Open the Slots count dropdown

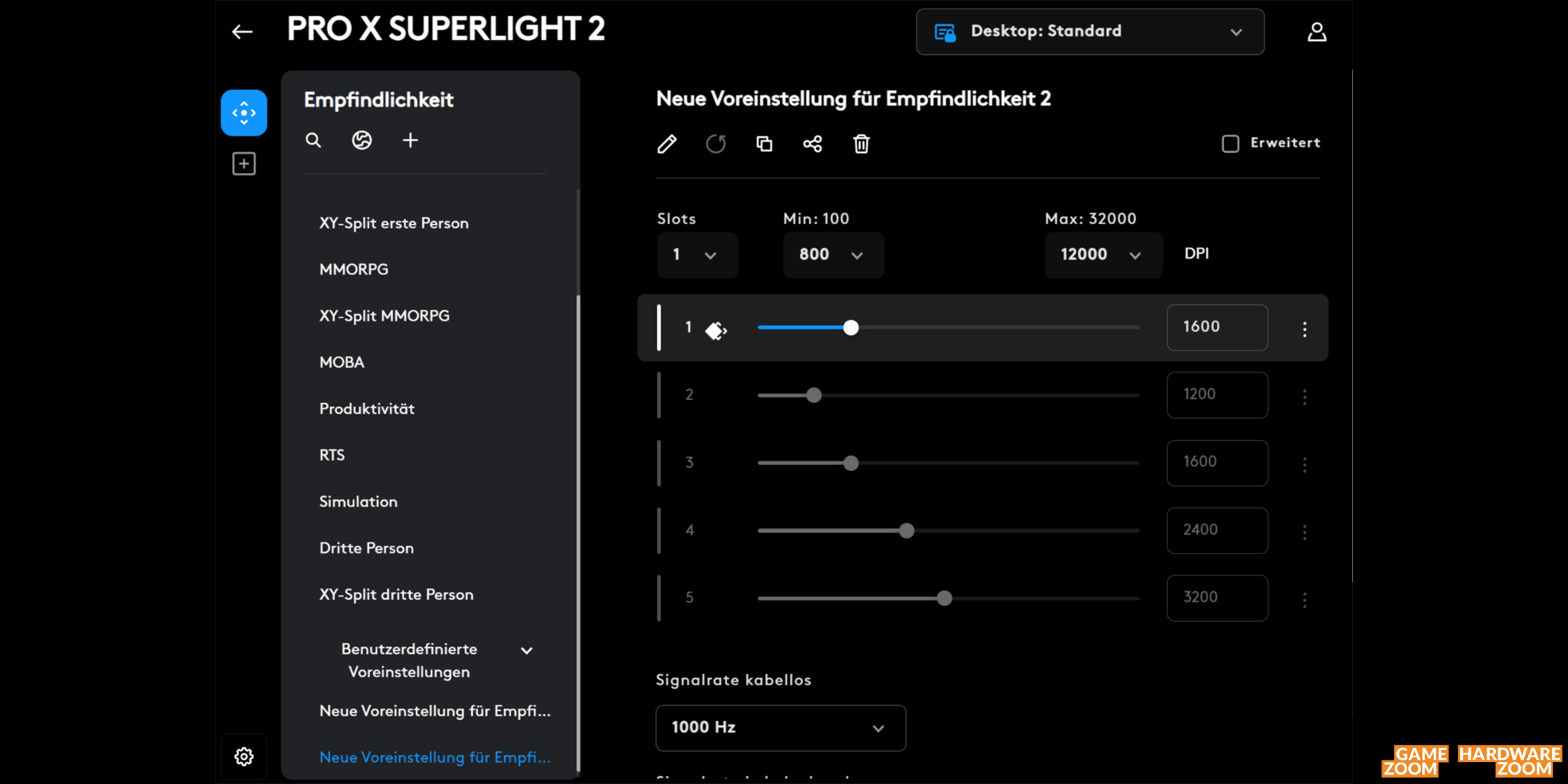[x=697, y=255]
